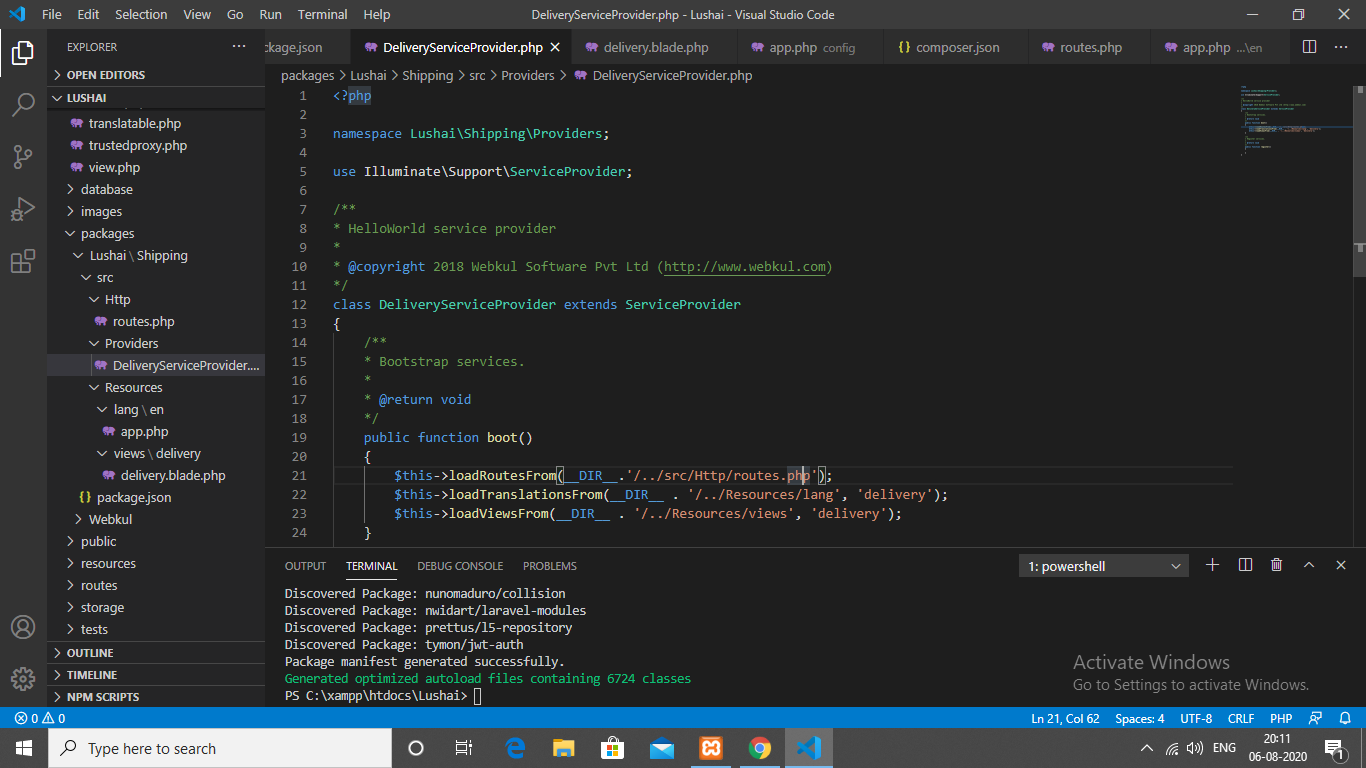
Task: Kill terminal with trash icon
Action: click(x=1277, y=565)
